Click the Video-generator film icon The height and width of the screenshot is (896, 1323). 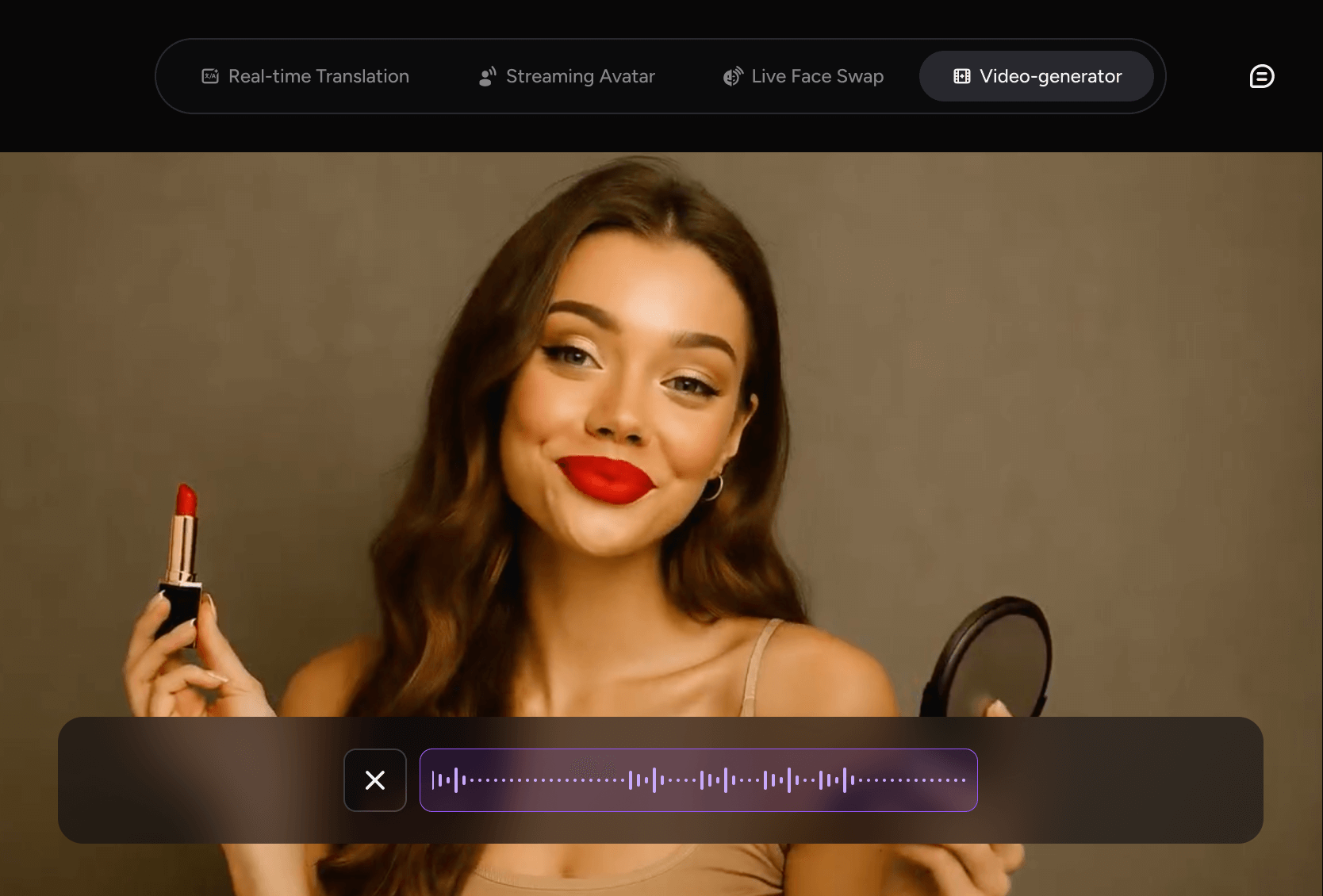[962, 76]
